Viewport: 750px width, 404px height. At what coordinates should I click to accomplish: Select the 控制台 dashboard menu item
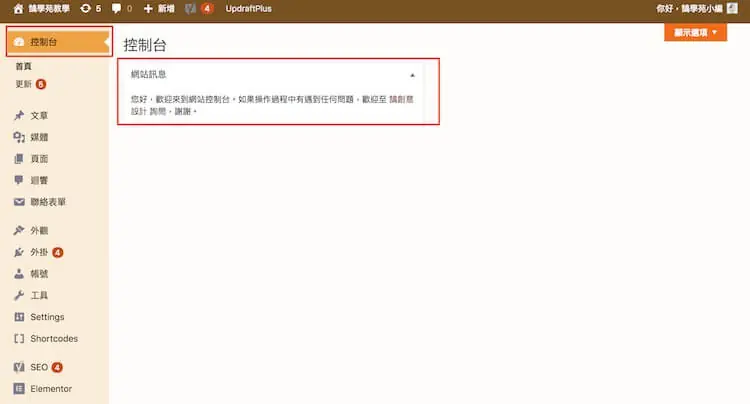59,42
